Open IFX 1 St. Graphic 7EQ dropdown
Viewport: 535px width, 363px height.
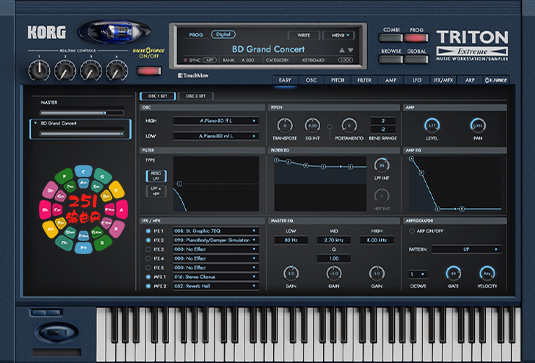216,231
